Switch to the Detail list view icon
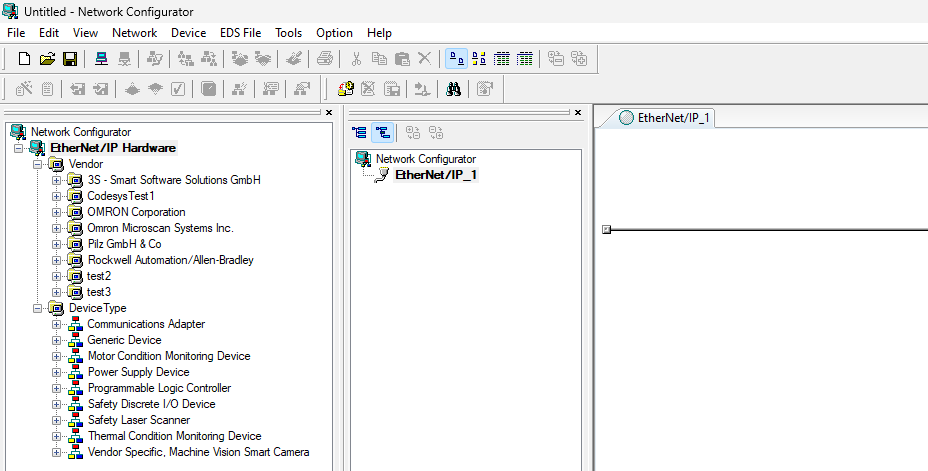This screenshot has width=928, height=471. click(x=501, y=59)
